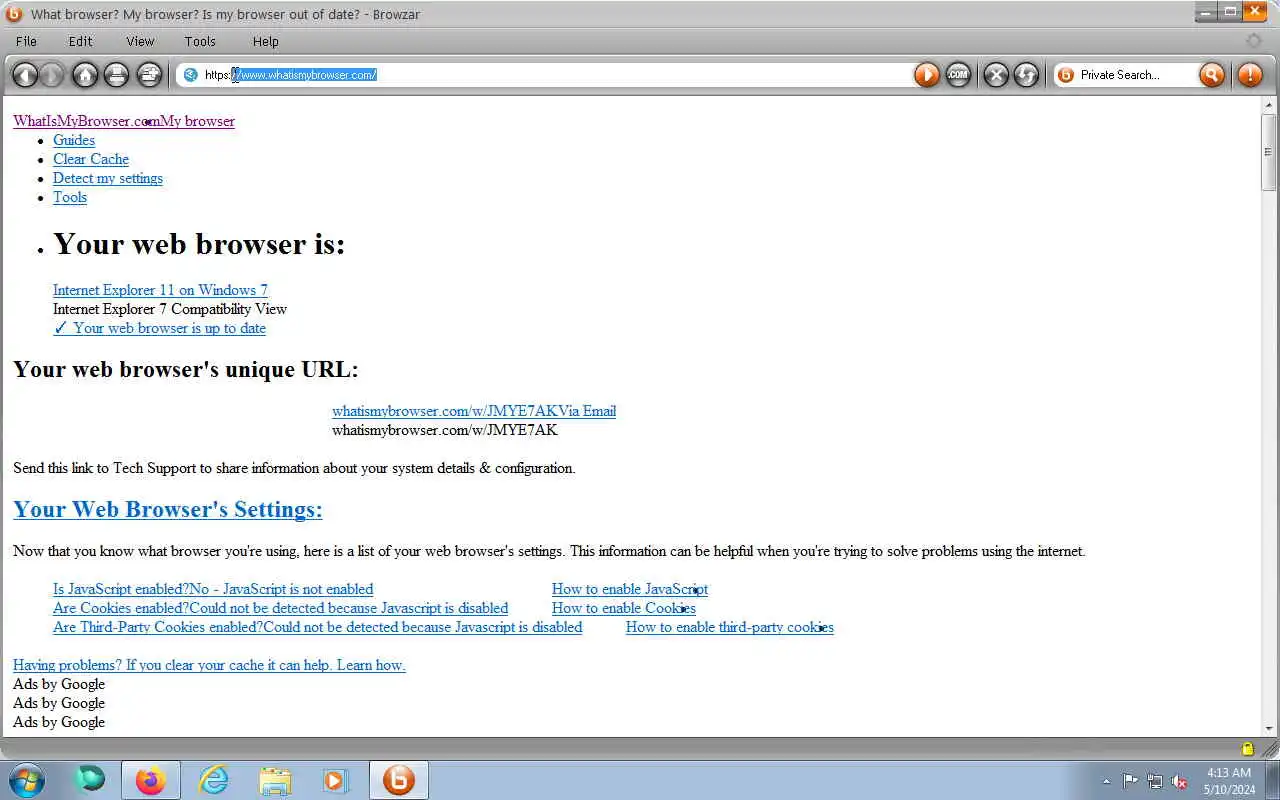Go to the Home page icon
This screenshot has width=1280, height=800.
pyautogui.click(x=86, y=75)
